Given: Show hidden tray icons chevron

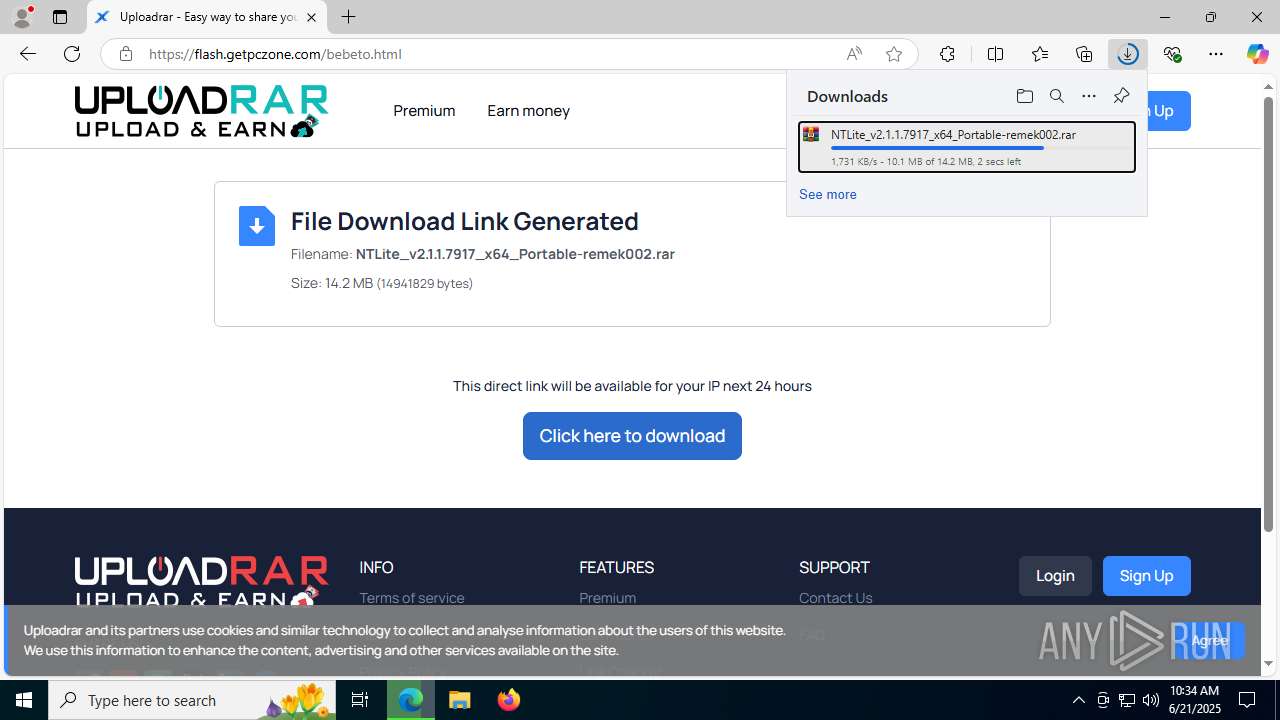Looking at the screenshot, I should tap(1078, 700).
